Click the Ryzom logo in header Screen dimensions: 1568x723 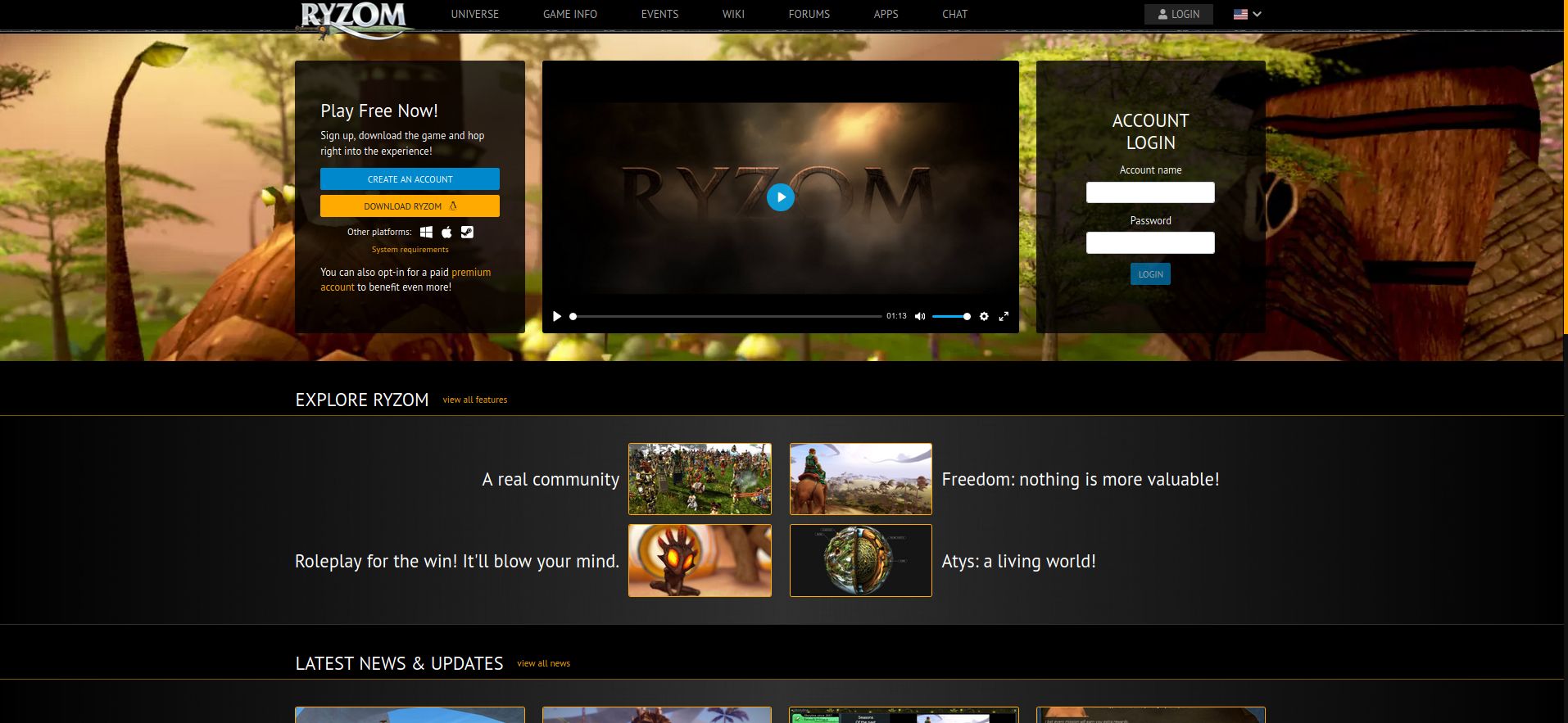(354, 20)
